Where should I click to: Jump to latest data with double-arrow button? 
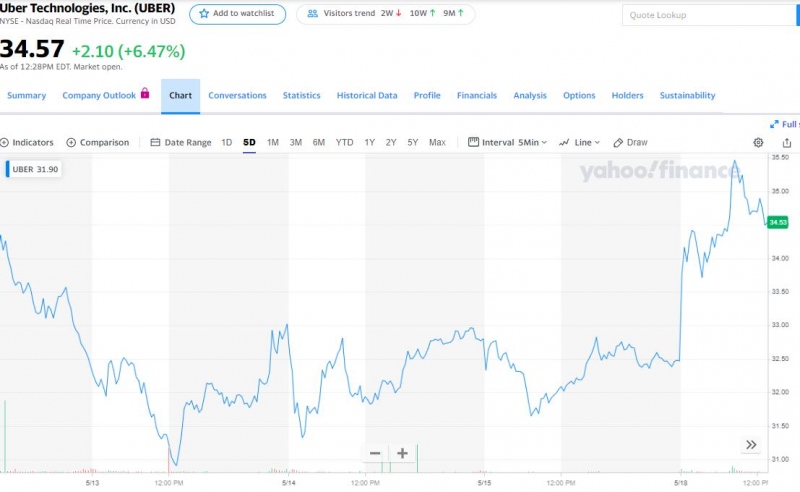point(751,445)
